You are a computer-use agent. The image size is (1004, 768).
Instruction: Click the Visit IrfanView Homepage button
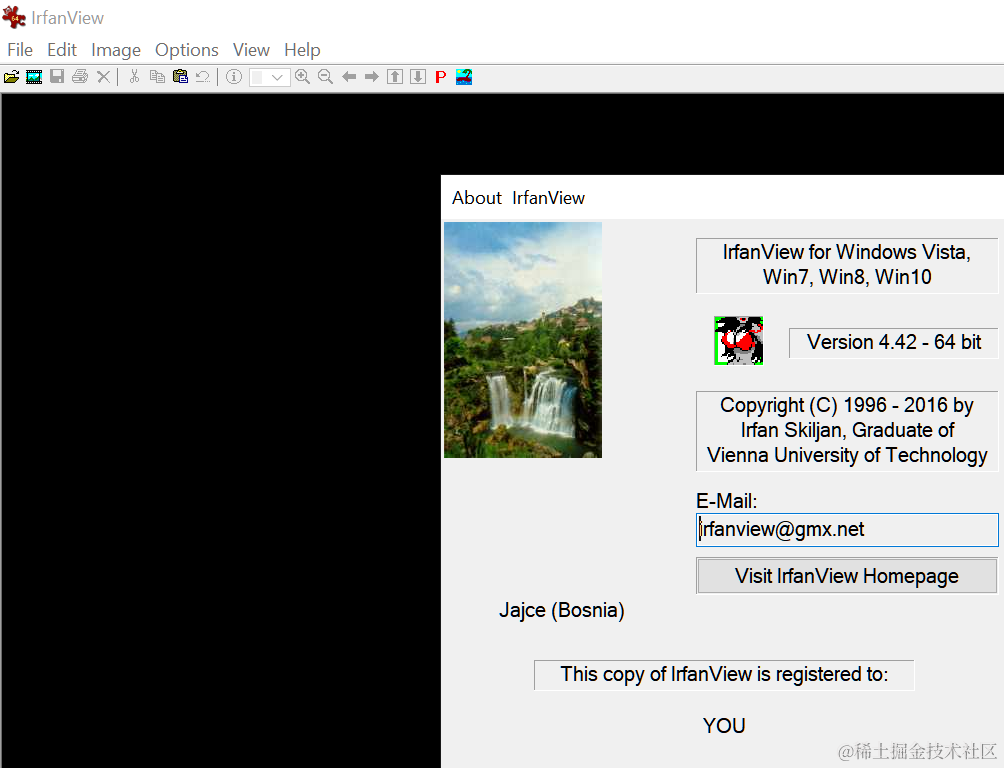coord(846,576)
